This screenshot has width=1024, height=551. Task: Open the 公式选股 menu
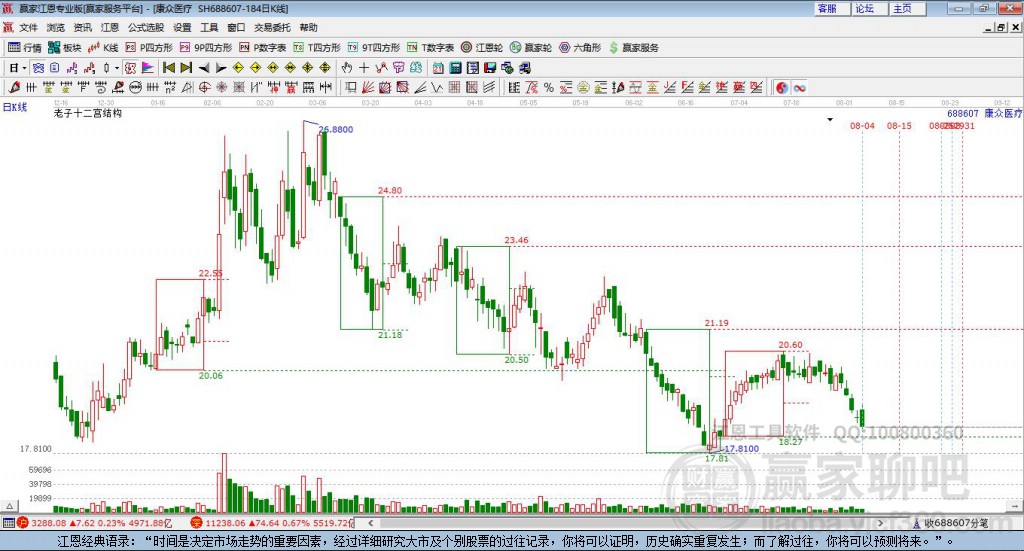146,27
